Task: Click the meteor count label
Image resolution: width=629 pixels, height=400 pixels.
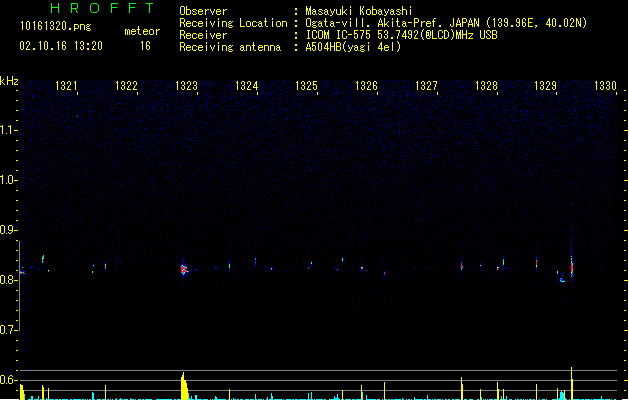Action: 142,31
